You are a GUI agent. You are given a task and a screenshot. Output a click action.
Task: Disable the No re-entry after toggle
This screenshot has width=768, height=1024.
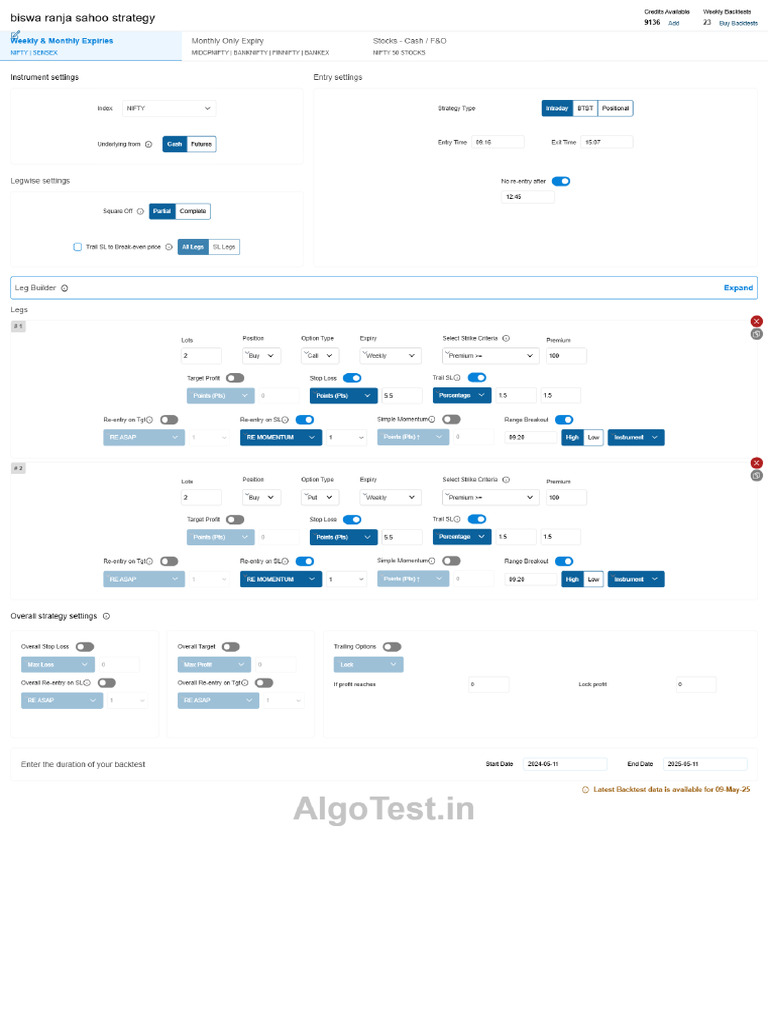pyautogui.click(x=561, y=181)
